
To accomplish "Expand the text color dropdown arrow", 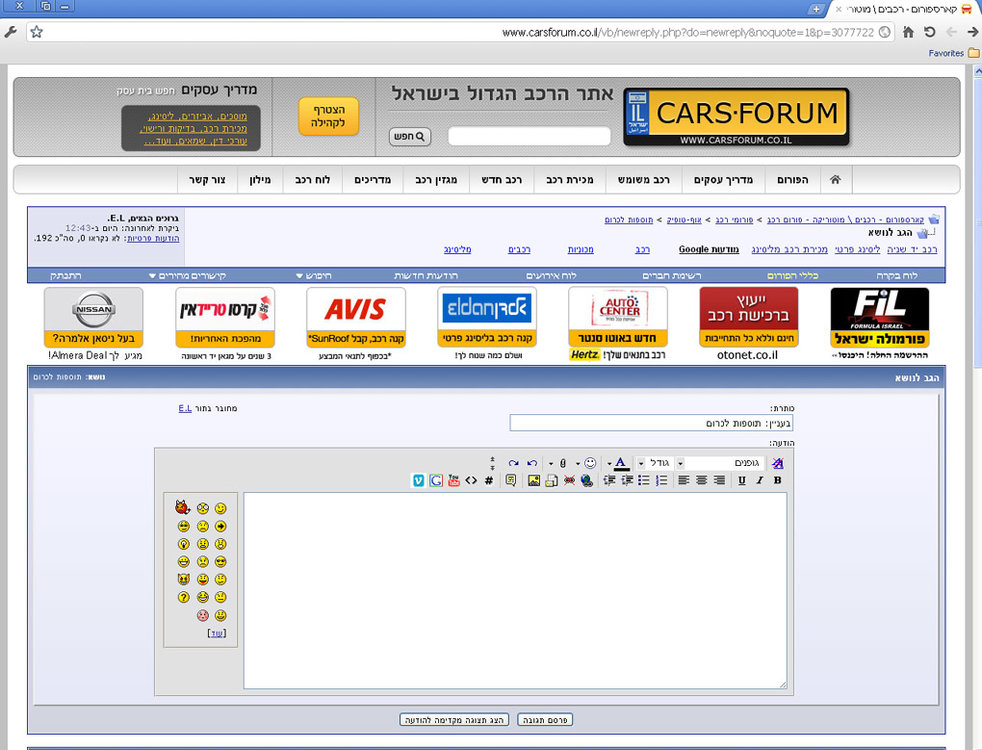I will [609, 463].
